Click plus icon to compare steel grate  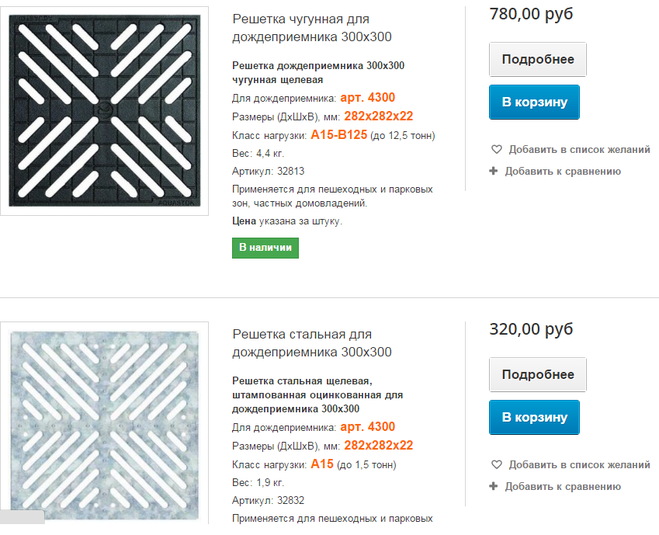coord(494,487)
